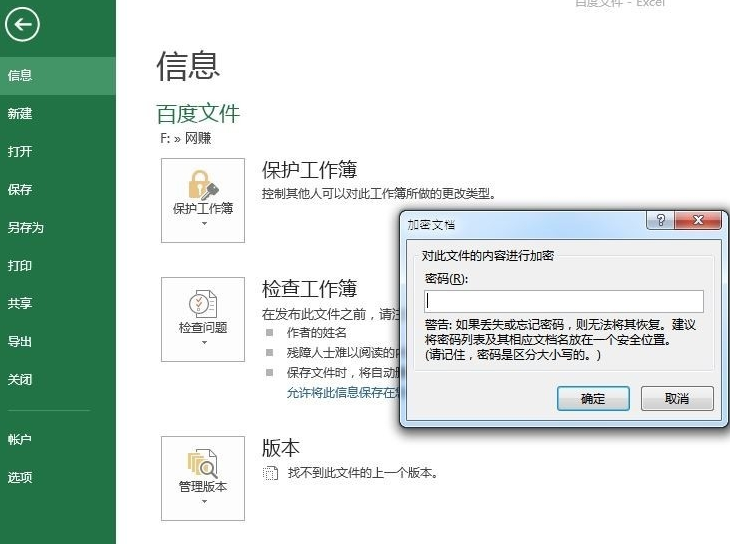Click the Protect Workbook lock and key icon

pyautogui.click(x=203, y=184)
